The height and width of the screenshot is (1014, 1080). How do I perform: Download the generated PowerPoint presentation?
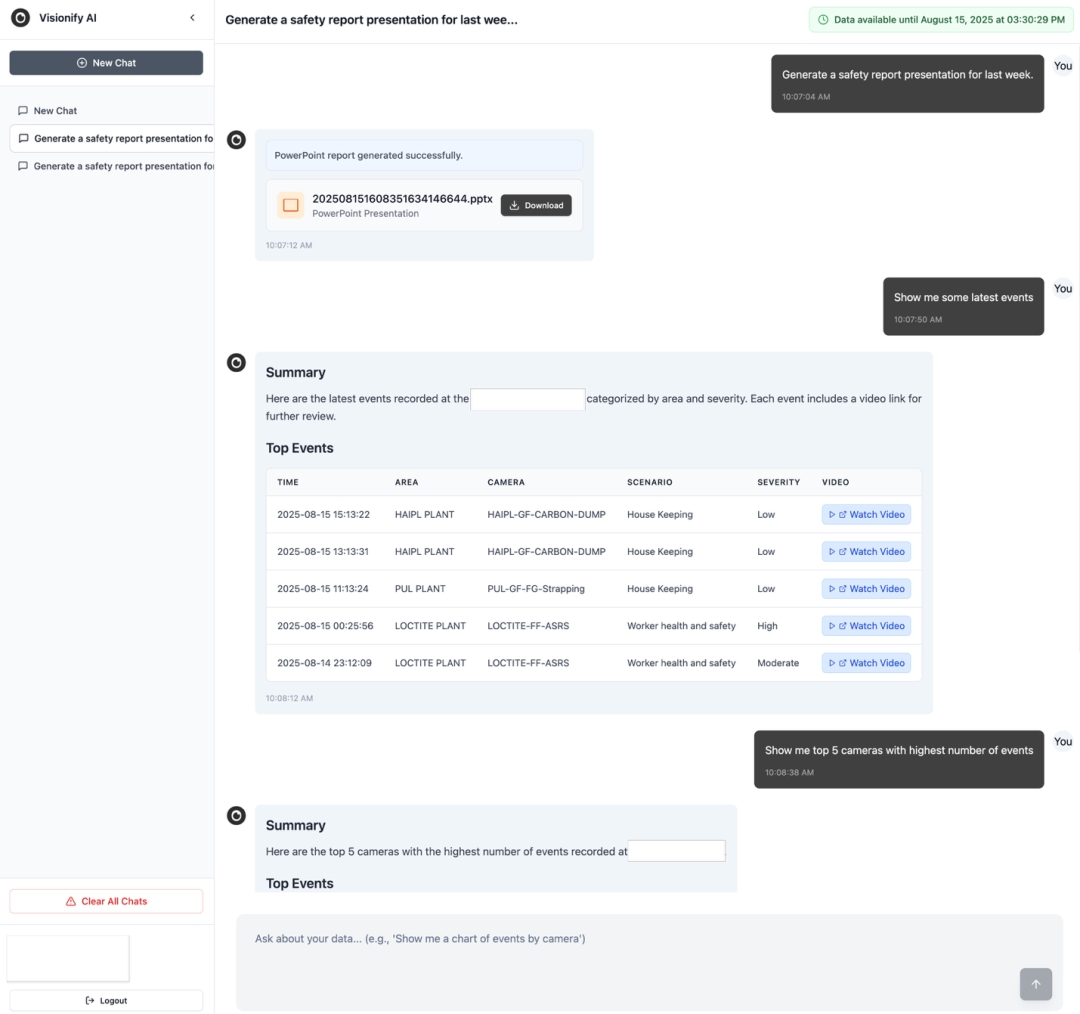coord(536,204)
